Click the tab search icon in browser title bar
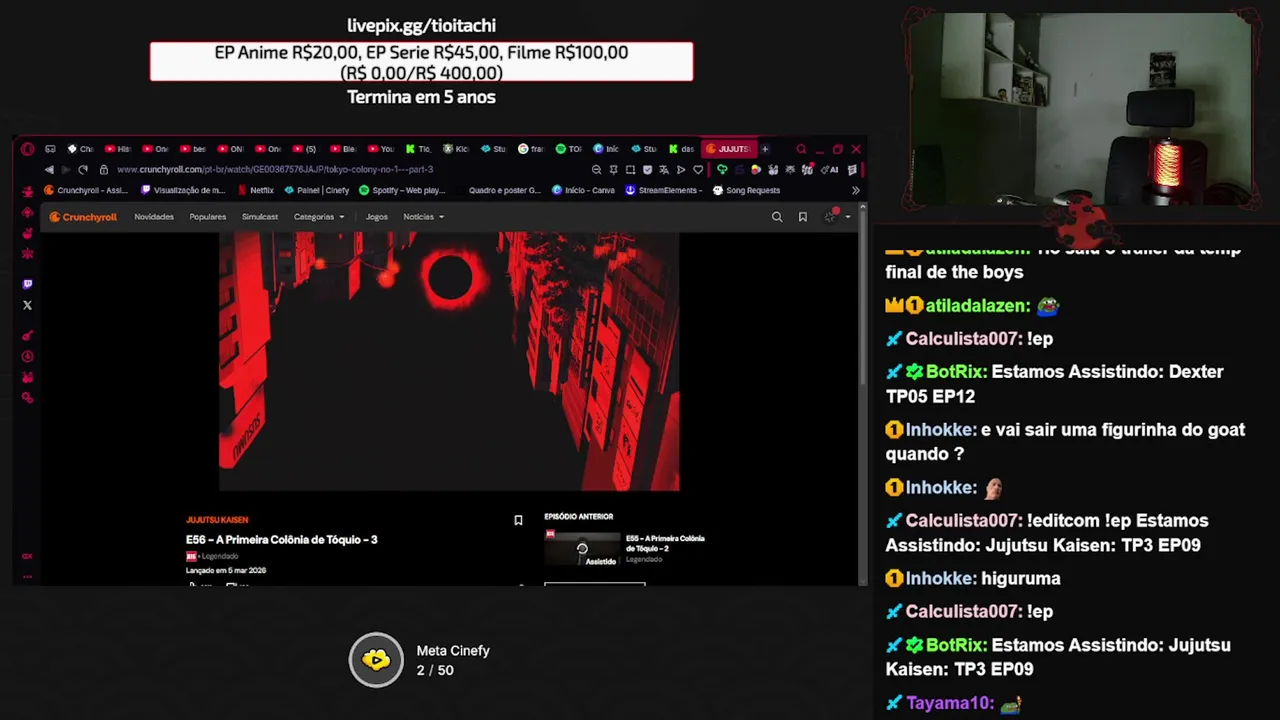Viewport: 1280px width, 720px height. click(801, 149)
